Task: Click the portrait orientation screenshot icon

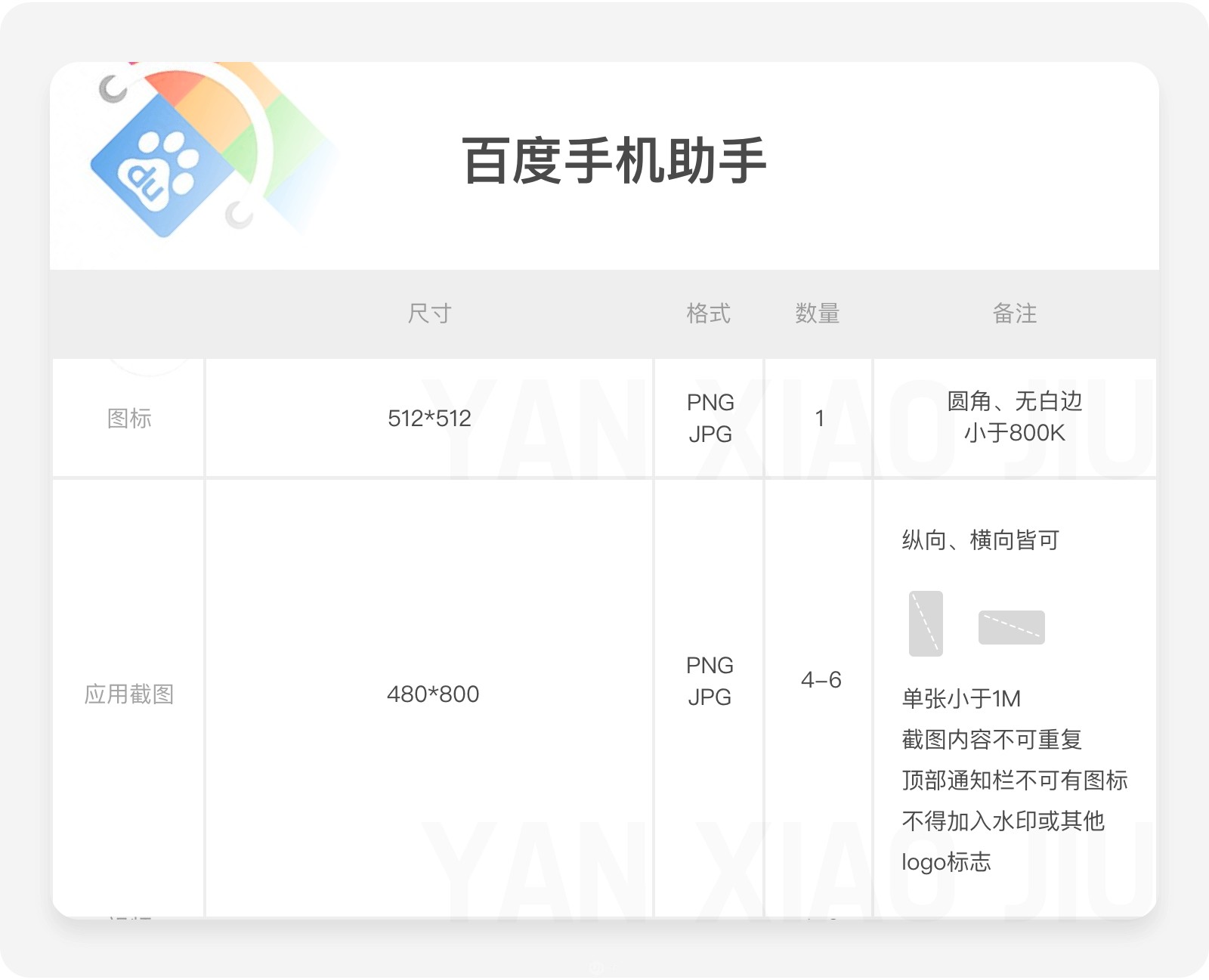Action: [926, 623]
